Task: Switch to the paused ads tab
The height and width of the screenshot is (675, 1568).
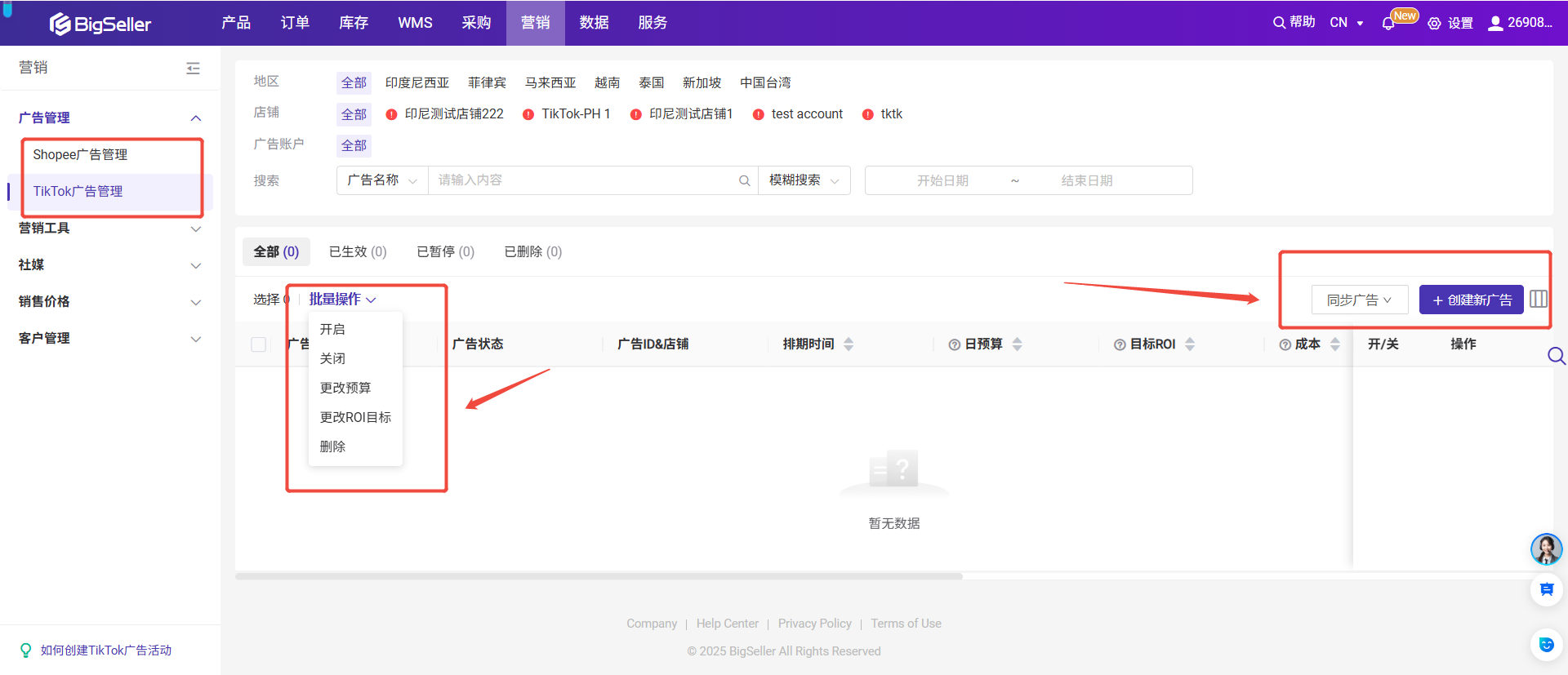Action: click(x=445, y=251)
